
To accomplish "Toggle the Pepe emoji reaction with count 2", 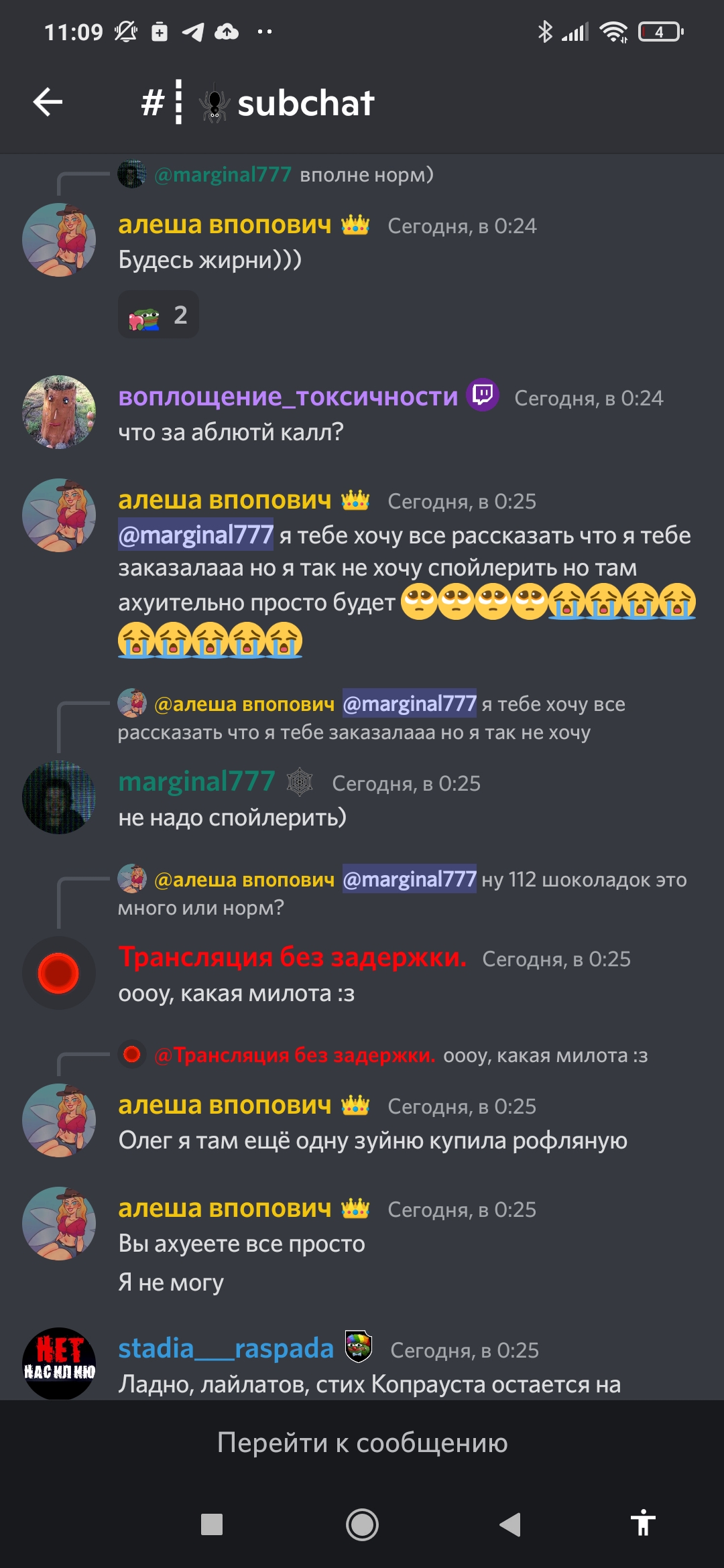I will click(158, 315).
